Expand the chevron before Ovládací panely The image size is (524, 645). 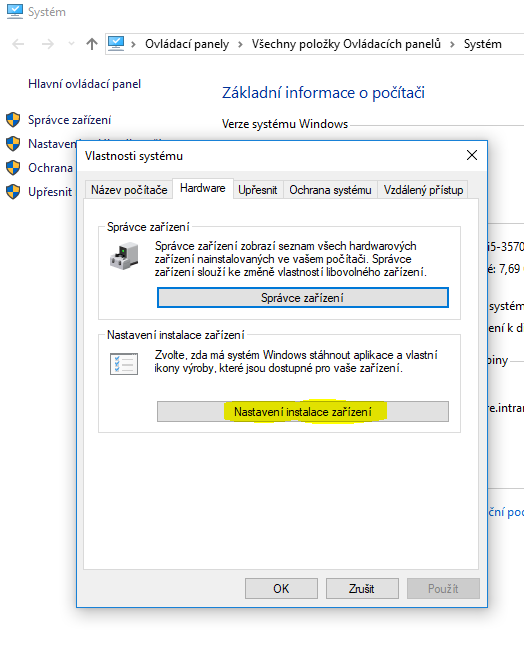[x=133, y=44]
